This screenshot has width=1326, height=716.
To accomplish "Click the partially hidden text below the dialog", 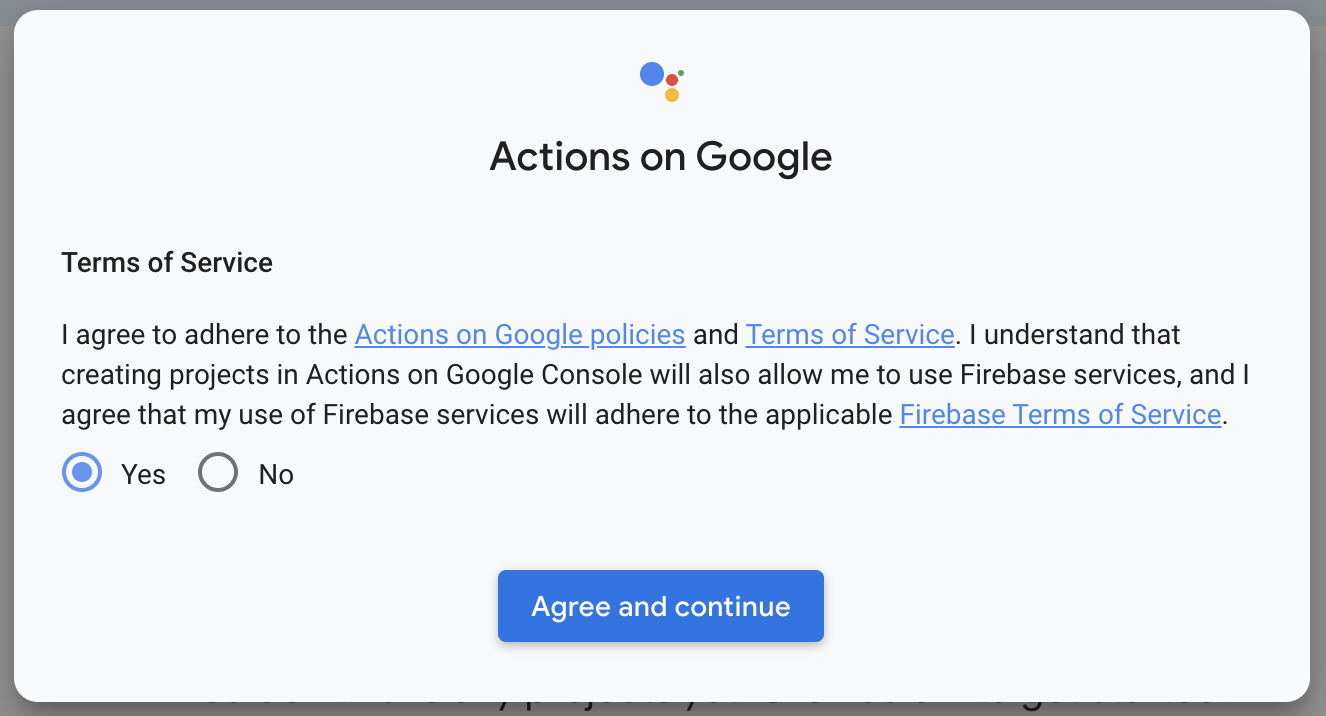I will (700, 708).
